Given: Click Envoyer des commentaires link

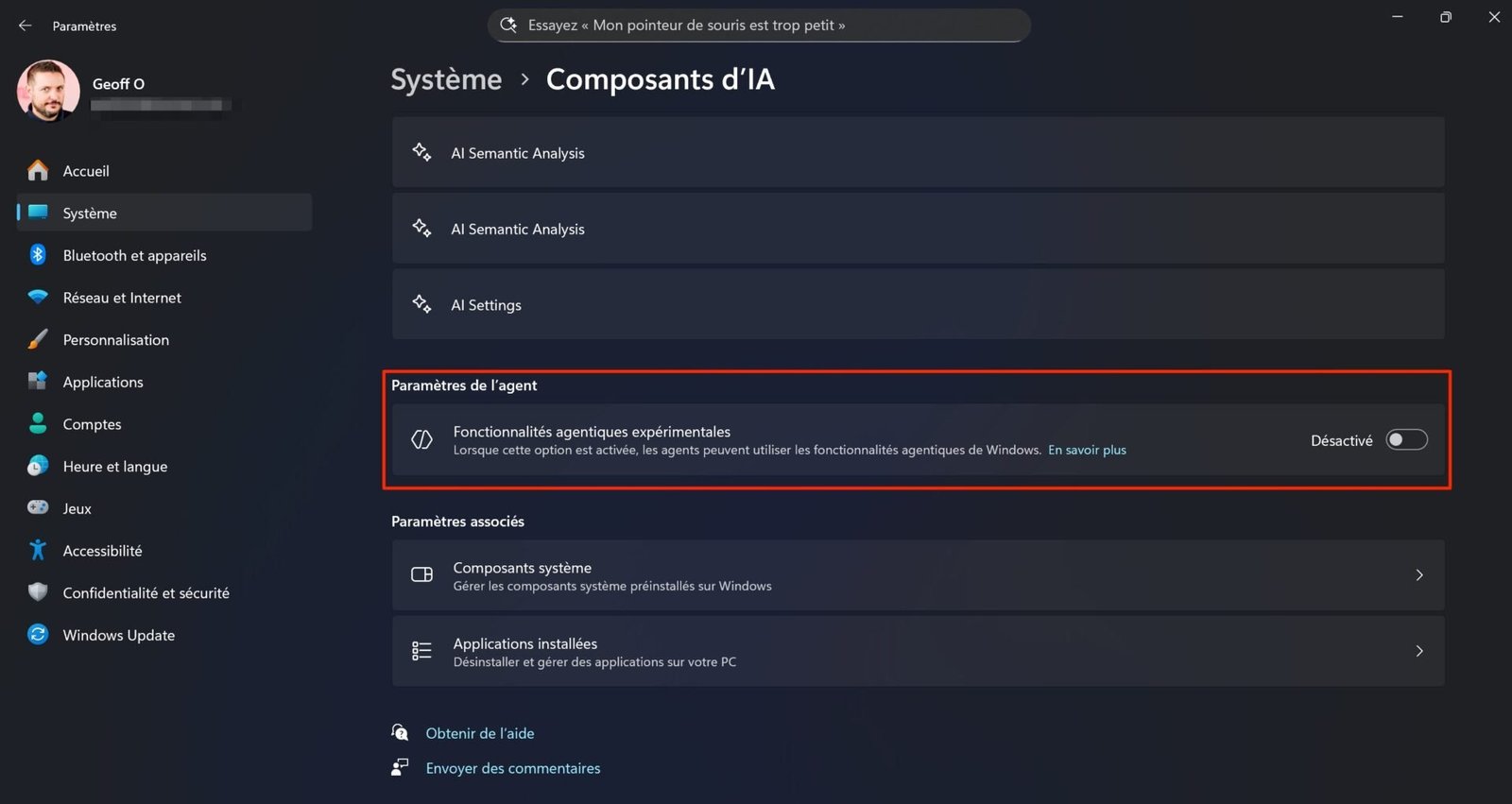Looking at the screenshot, I should [x=512, y=768].
